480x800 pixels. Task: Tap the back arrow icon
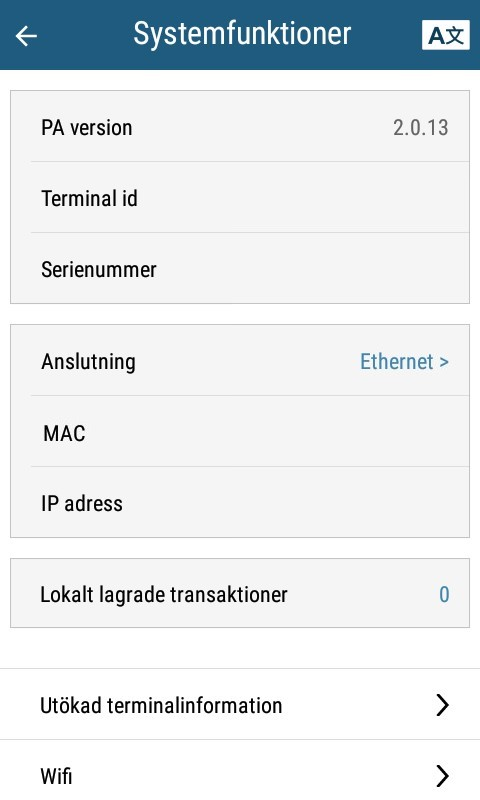[x=26, y=36]
